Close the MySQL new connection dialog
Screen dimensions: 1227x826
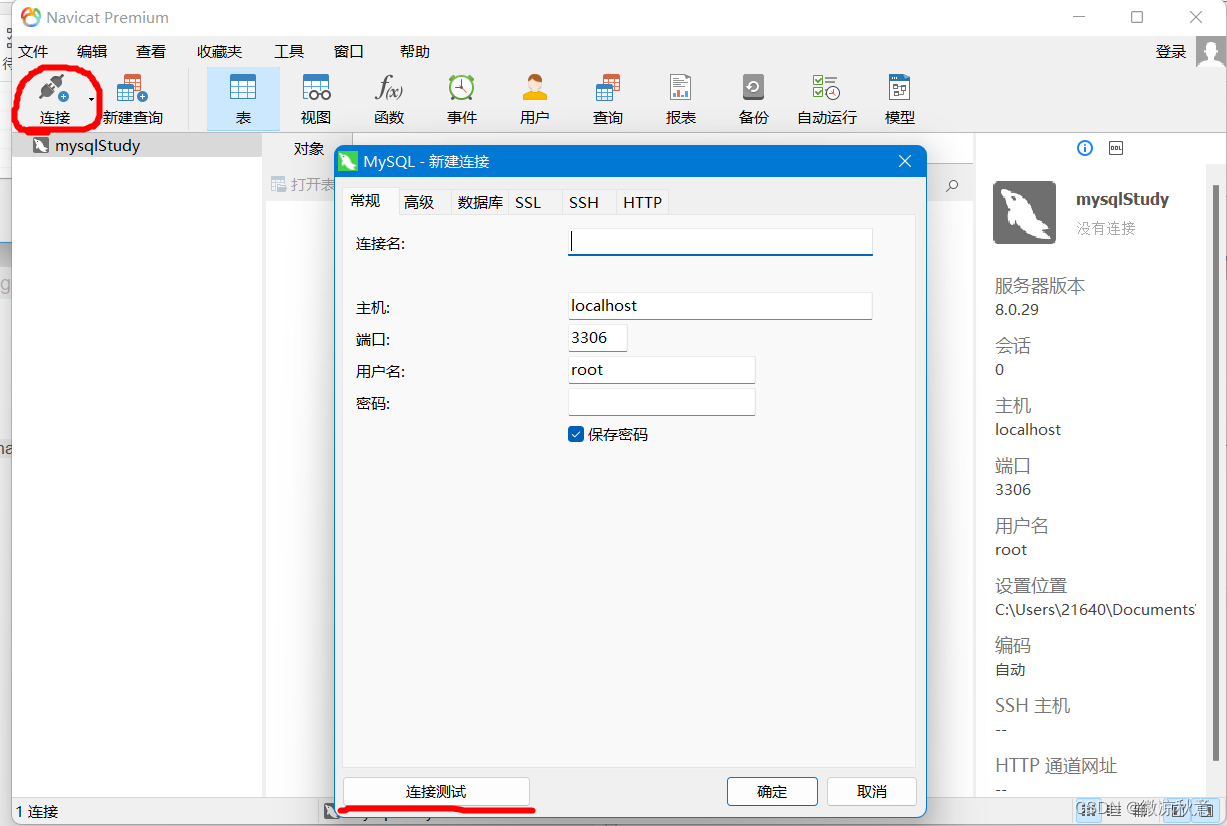(904, 161)
